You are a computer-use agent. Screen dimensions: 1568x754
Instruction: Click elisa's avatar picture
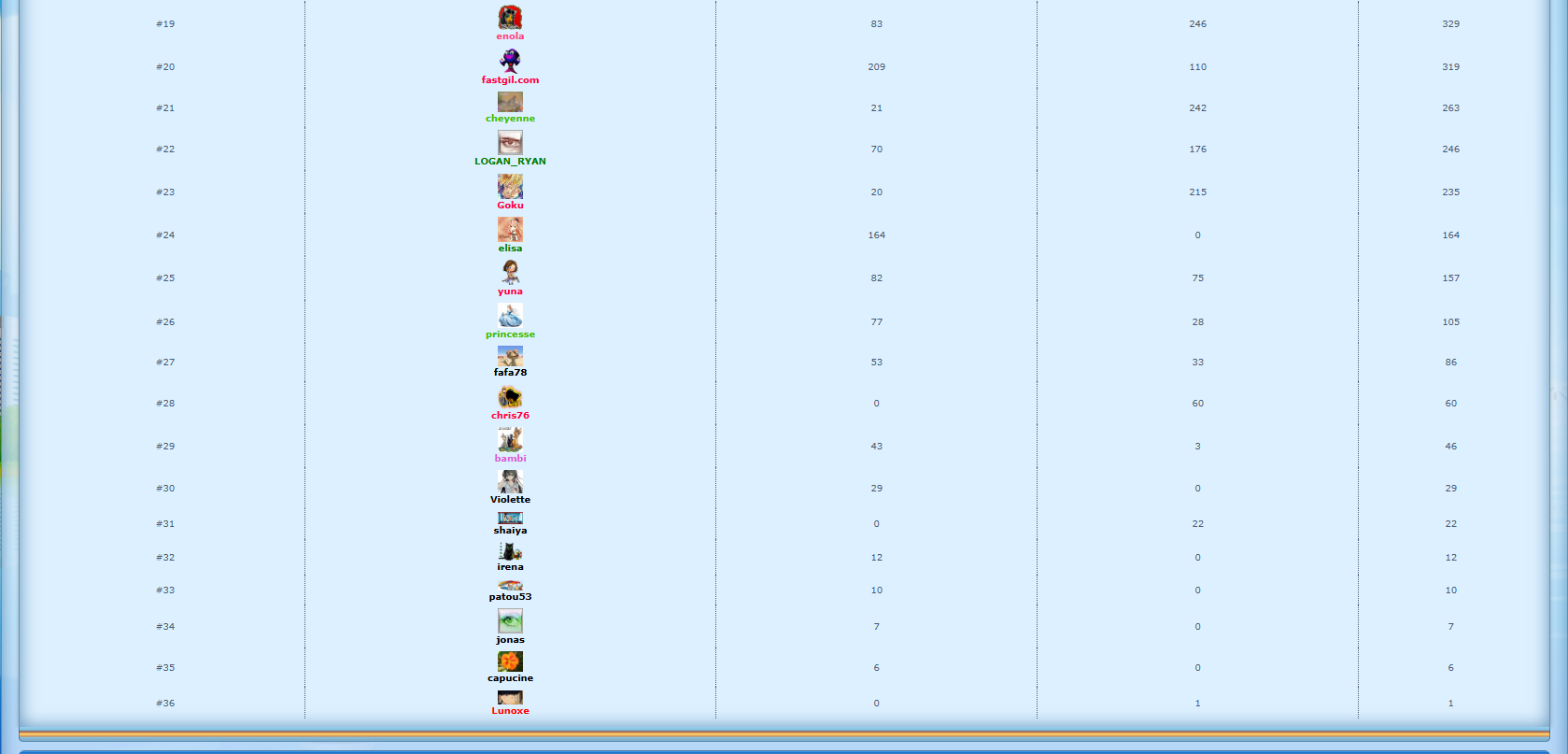coord(510,229)
